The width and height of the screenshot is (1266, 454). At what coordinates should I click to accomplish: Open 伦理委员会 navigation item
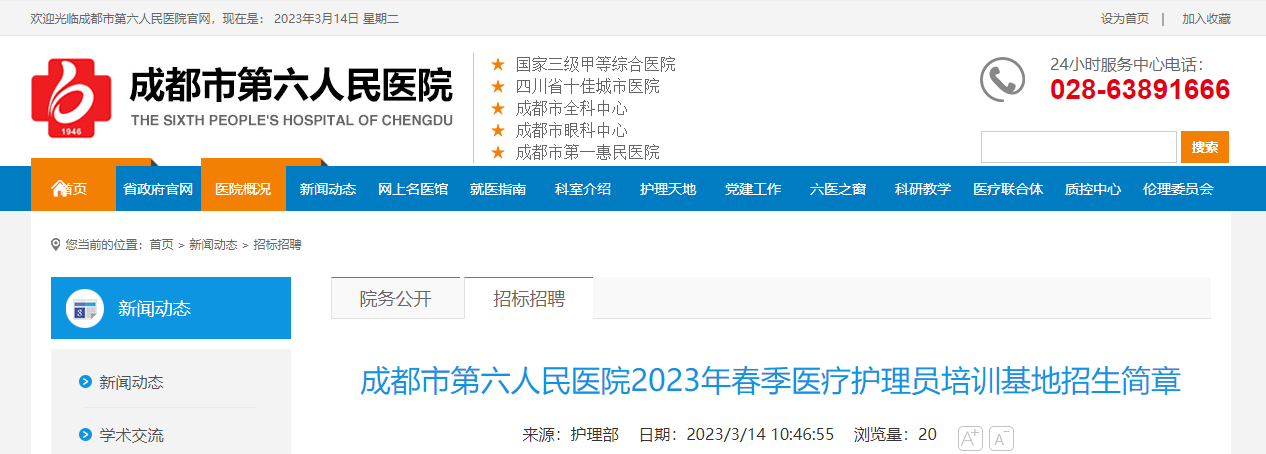1178,189
